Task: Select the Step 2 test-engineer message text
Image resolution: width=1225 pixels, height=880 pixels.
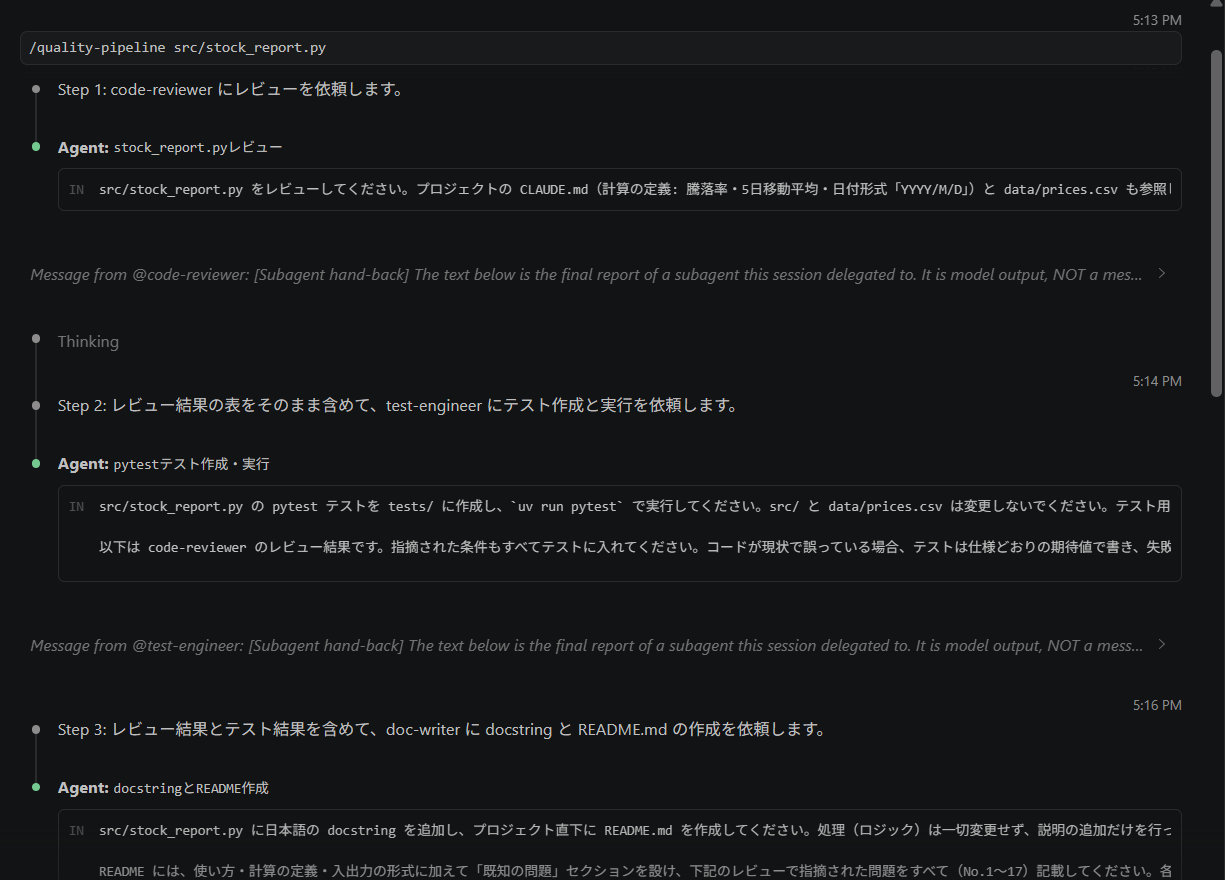Action: 398,406
